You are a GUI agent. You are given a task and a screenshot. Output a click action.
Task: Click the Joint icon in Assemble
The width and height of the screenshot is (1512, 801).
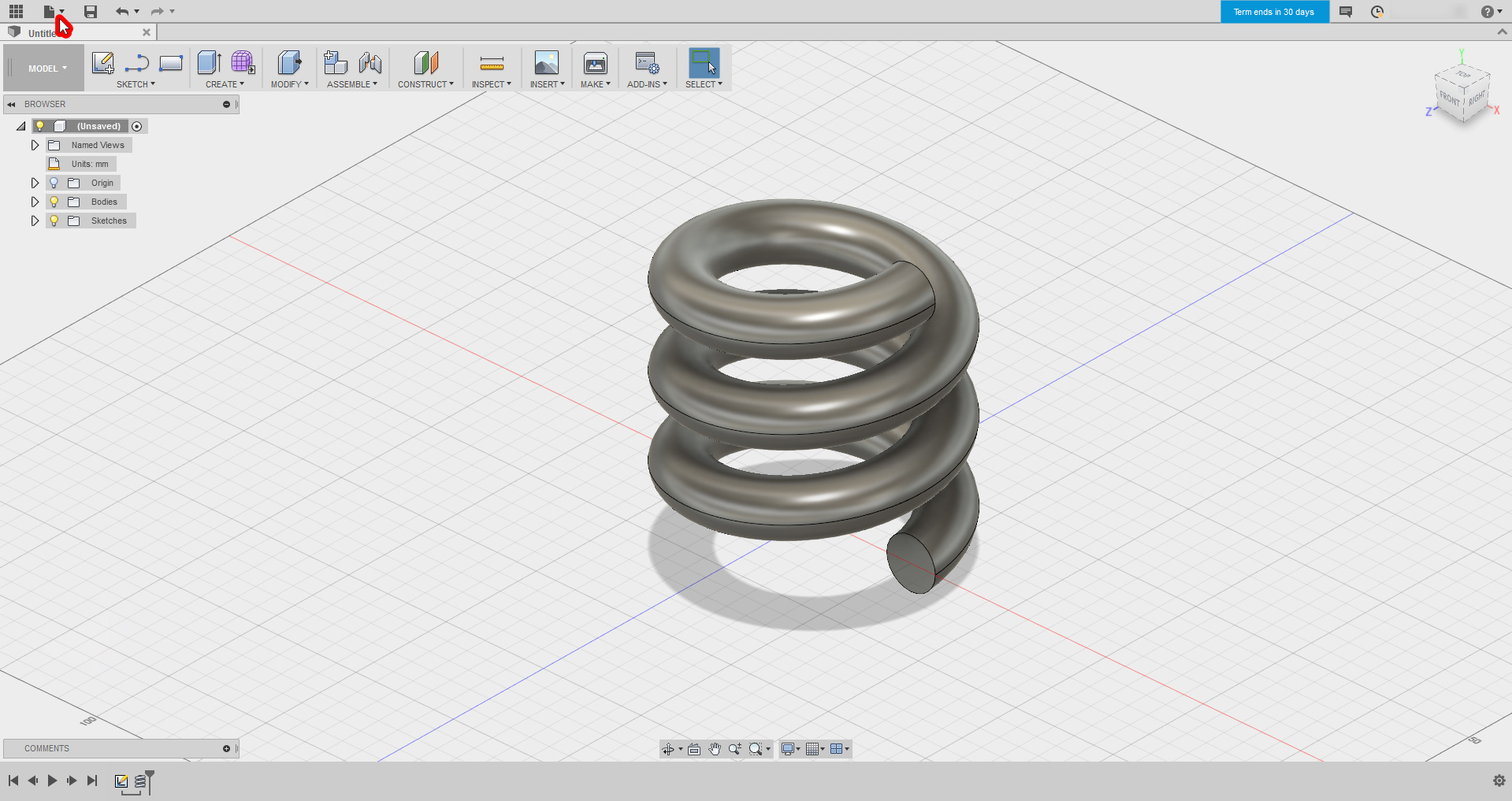tap(370, 63)
